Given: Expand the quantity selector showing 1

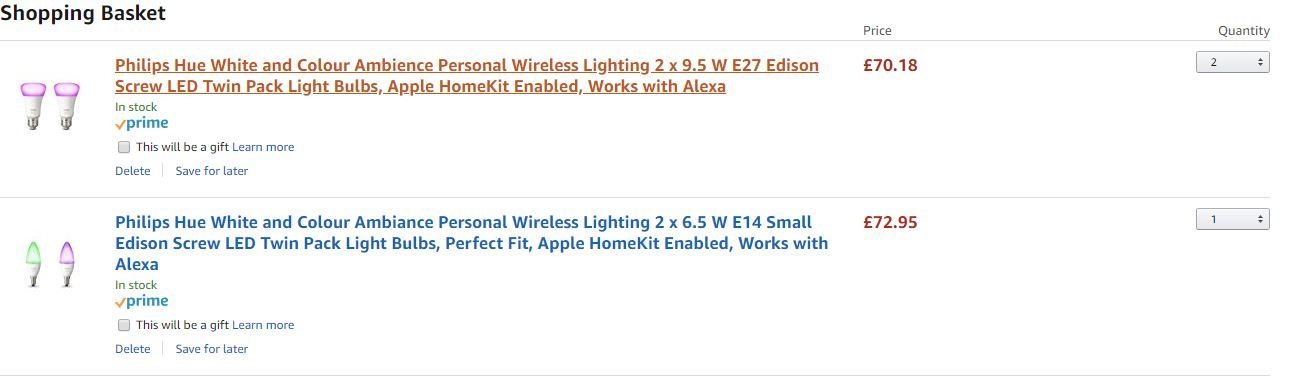Looking at the screenshot, I should [1232, 219].
